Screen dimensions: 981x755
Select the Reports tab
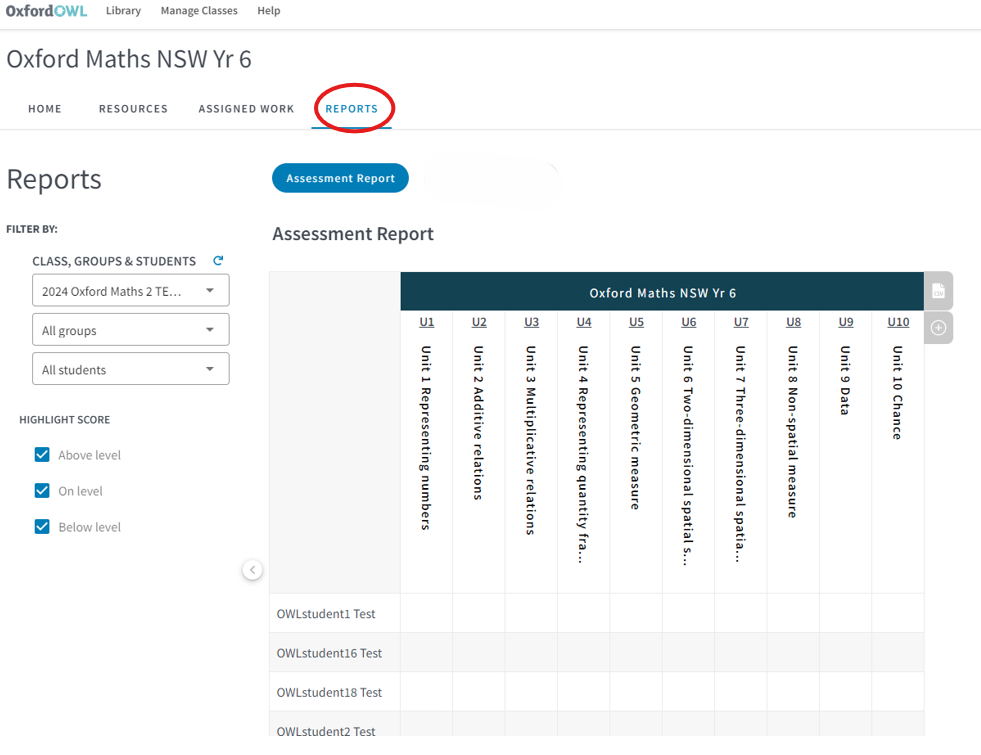352,109
